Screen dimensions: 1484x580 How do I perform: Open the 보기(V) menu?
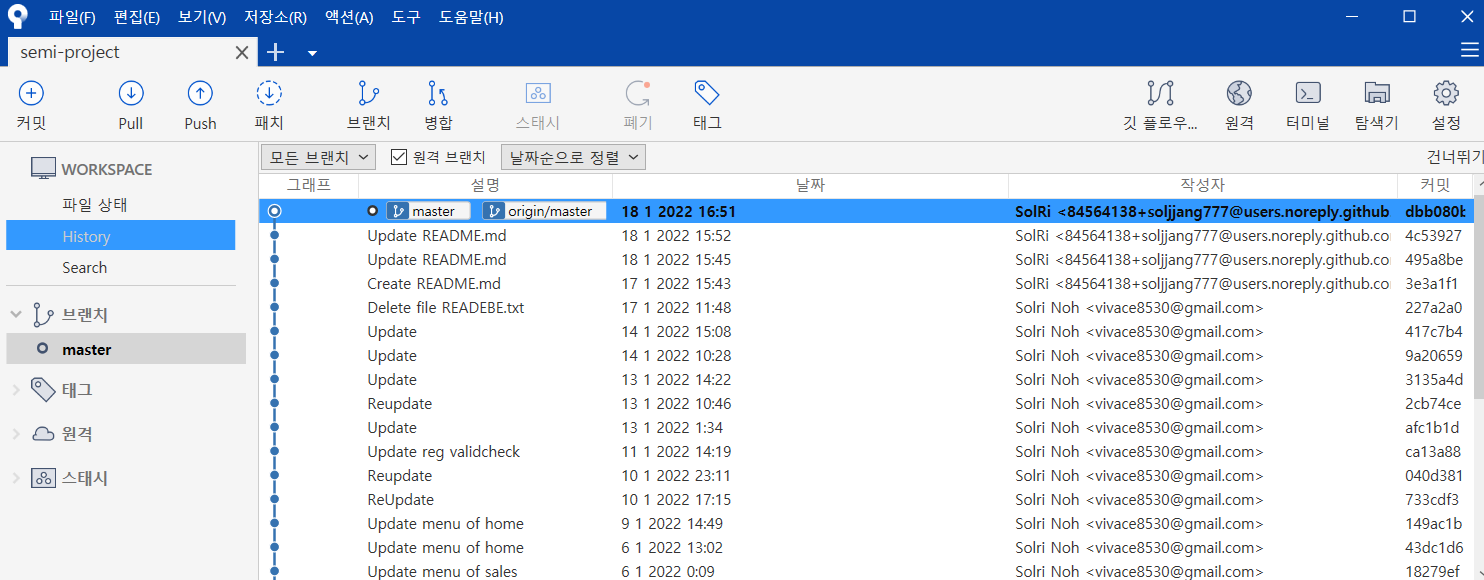[202, 17]
